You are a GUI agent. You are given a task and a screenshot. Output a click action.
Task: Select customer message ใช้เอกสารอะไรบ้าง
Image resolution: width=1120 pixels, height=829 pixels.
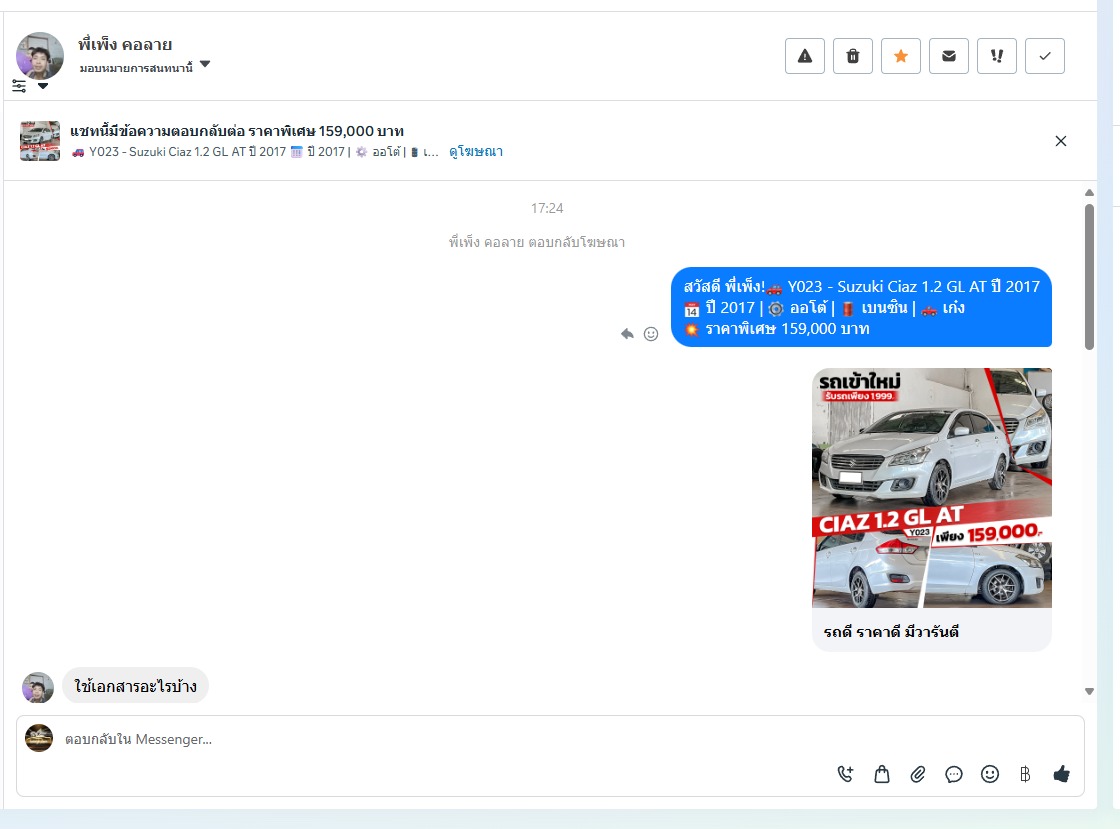(136, 686)
